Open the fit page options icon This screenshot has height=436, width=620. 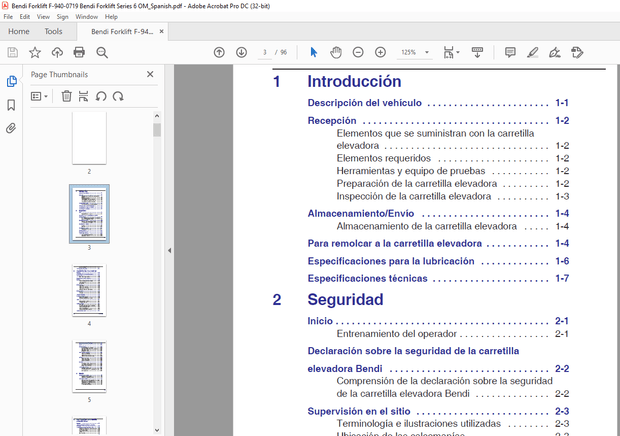pos(451,52)
